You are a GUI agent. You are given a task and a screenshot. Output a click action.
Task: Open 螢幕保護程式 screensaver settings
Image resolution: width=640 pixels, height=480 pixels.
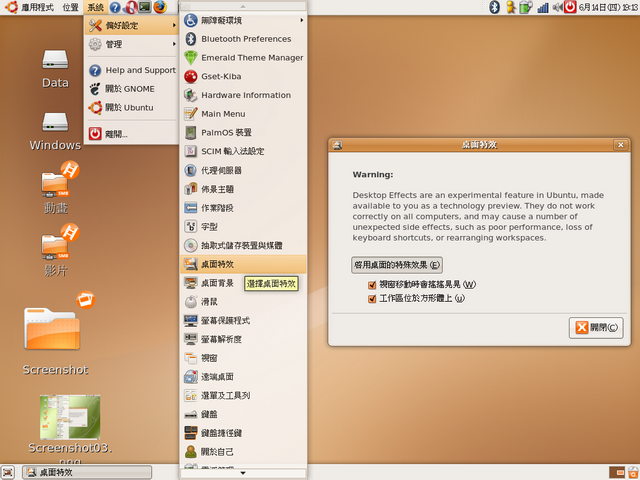pyautogui.click(x=243, y=320)
